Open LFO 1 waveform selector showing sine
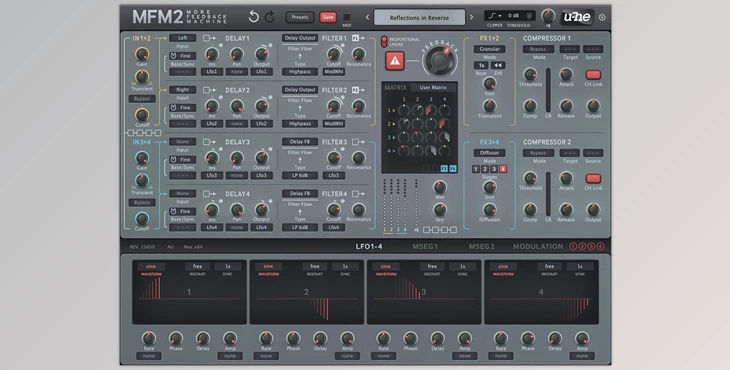730x370 pixels. (151, 267)
